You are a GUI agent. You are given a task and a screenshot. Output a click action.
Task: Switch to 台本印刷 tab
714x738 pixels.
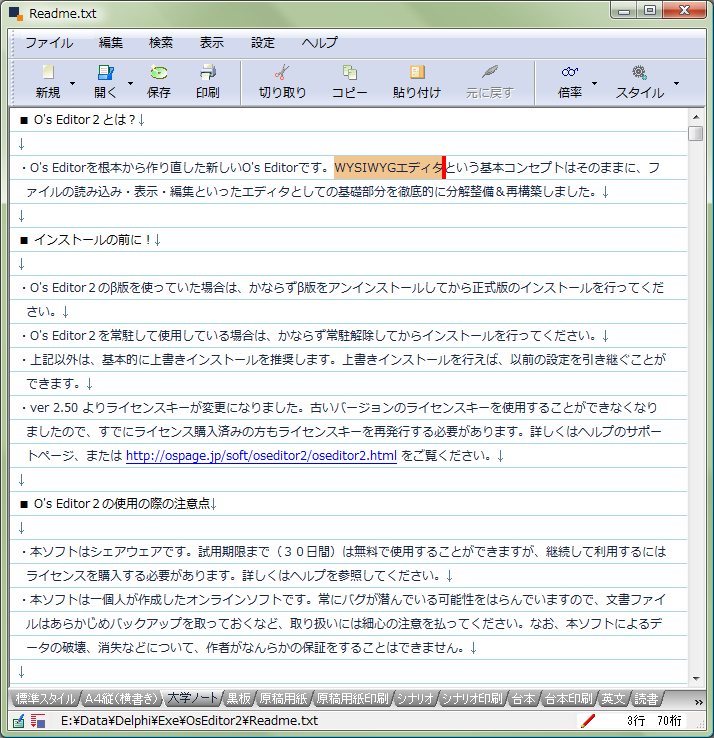(568, 698)
